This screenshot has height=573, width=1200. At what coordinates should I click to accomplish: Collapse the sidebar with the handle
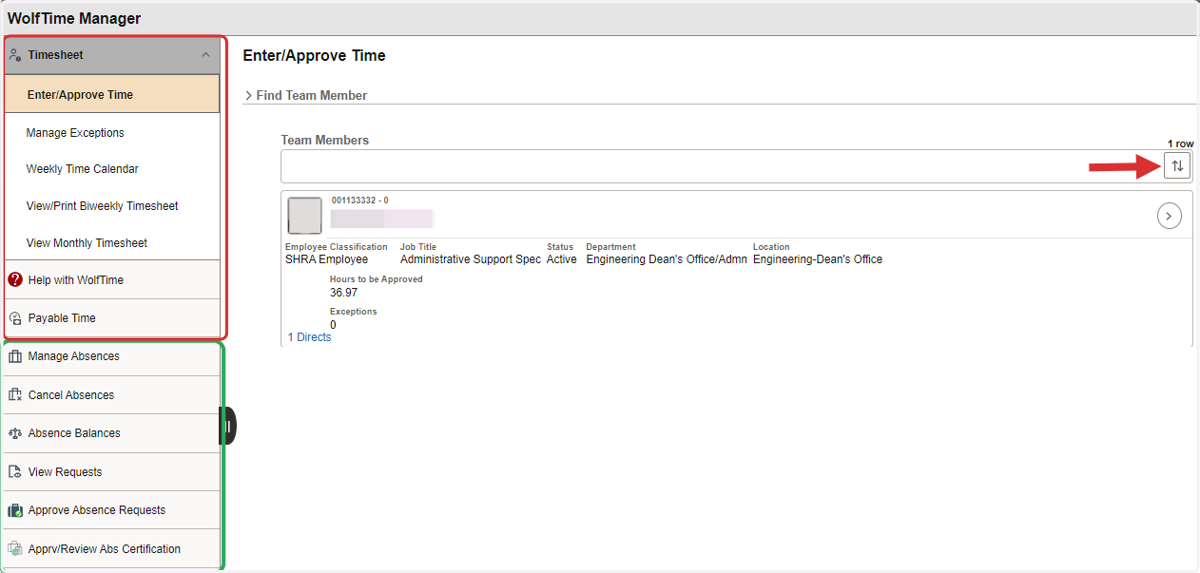pos(228,426)
